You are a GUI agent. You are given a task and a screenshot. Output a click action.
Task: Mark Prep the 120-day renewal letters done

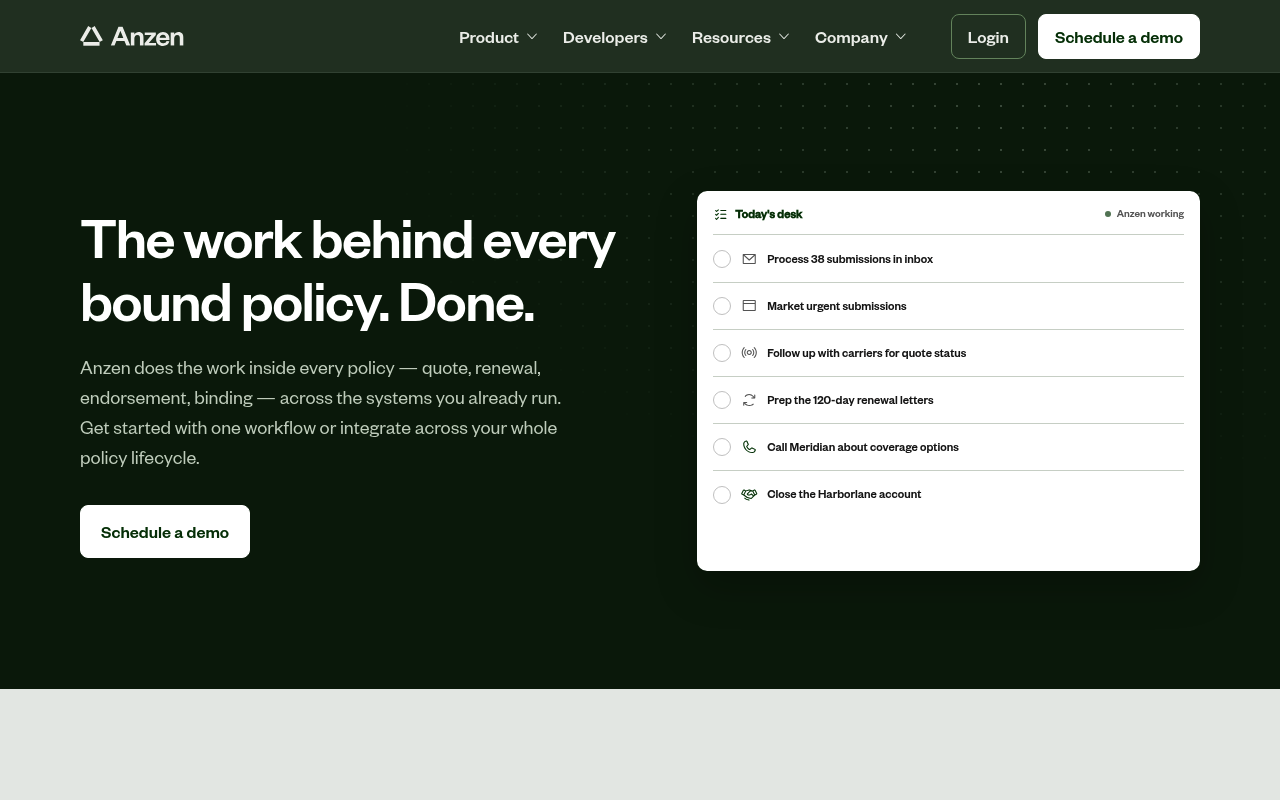(722, 400)
